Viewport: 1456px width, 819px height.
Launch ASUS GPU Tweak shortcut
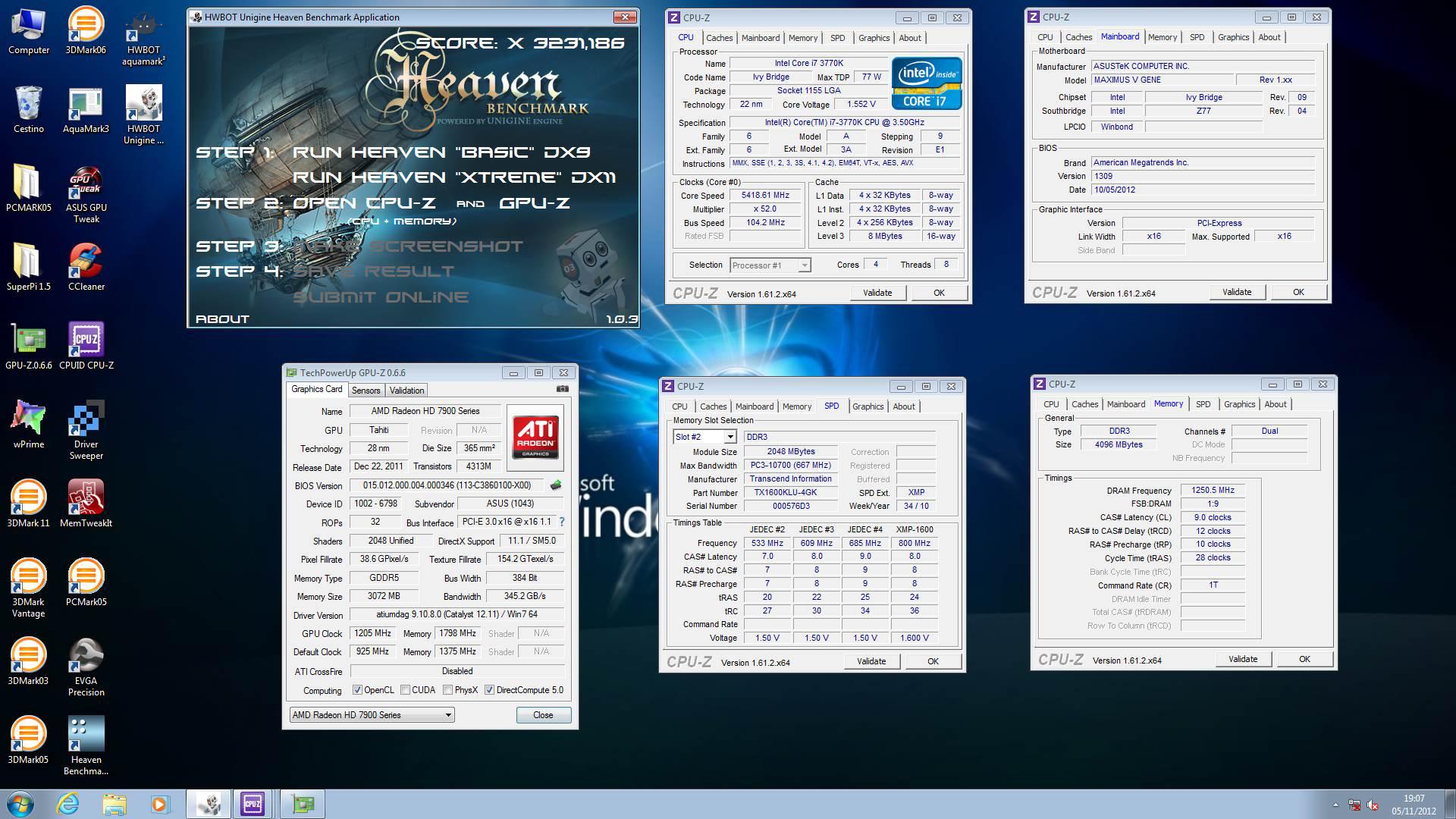pos(86,194)
